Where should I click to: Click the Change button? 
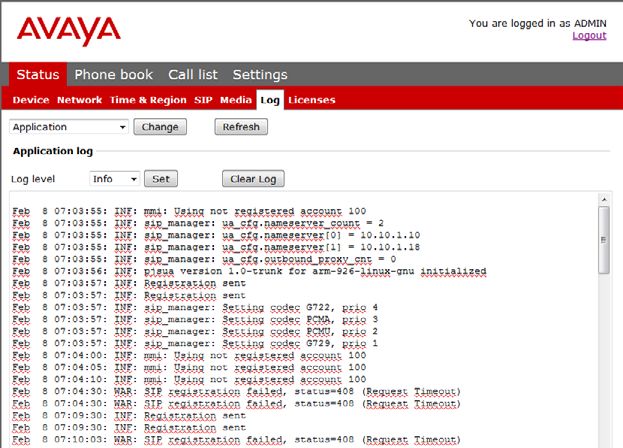(x=160, y=127)
